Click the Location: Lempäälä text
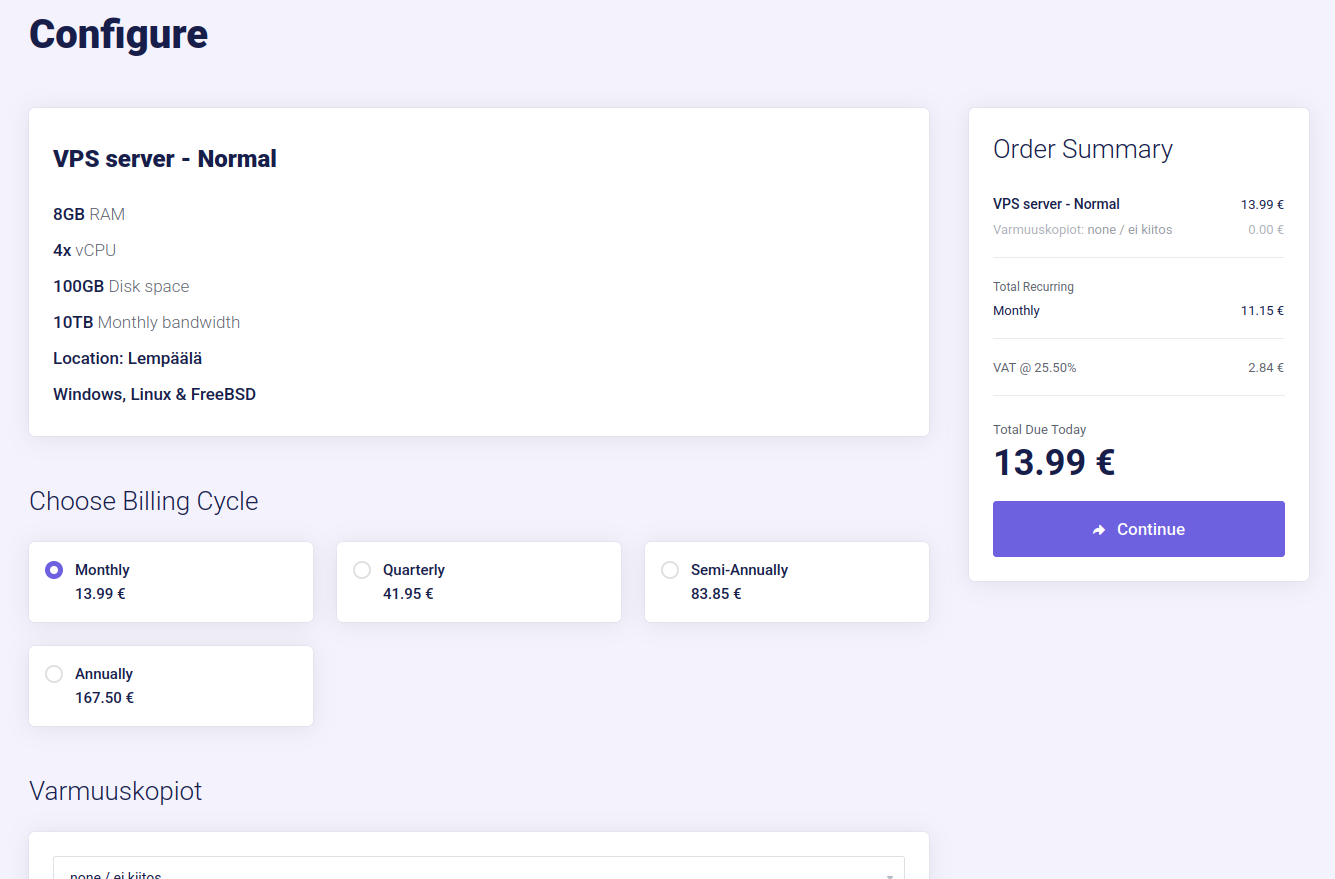Image resolution: width=1335 pixels, height=879 pixels. click(128, 358)
